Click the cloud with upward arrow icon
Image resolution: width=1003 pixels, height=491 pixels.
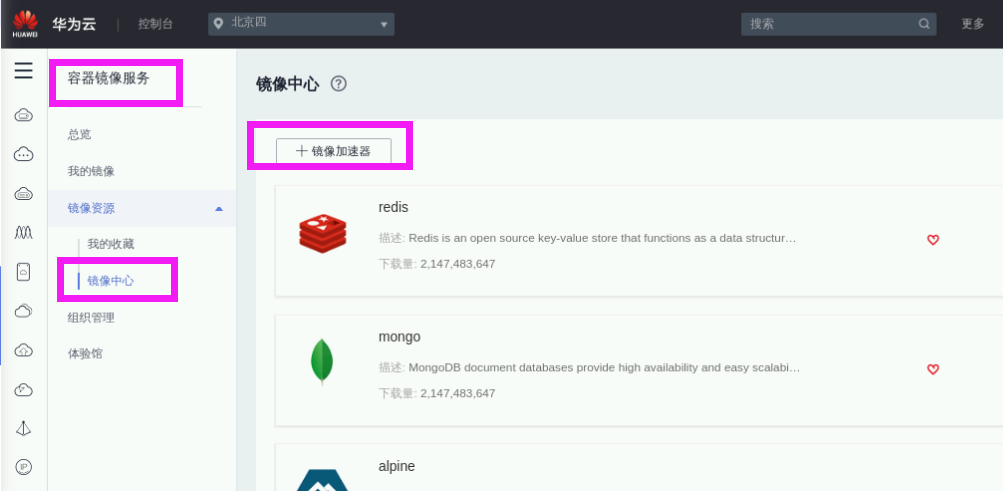pyautogui.click(x=24, y=350)
